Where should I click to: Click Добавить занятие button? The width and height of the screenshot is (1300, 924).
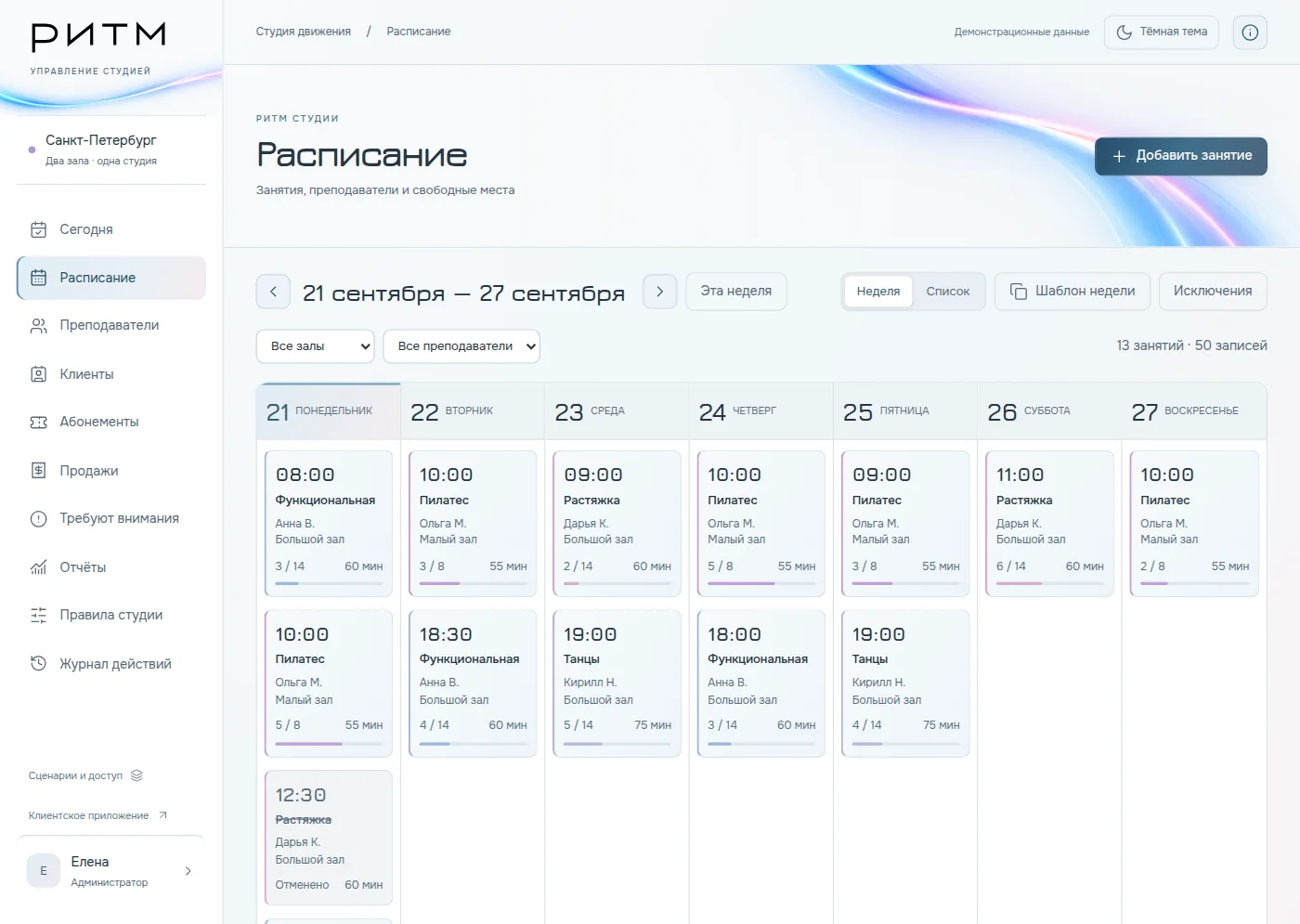pyautogui.click(x=1181, y=156)
